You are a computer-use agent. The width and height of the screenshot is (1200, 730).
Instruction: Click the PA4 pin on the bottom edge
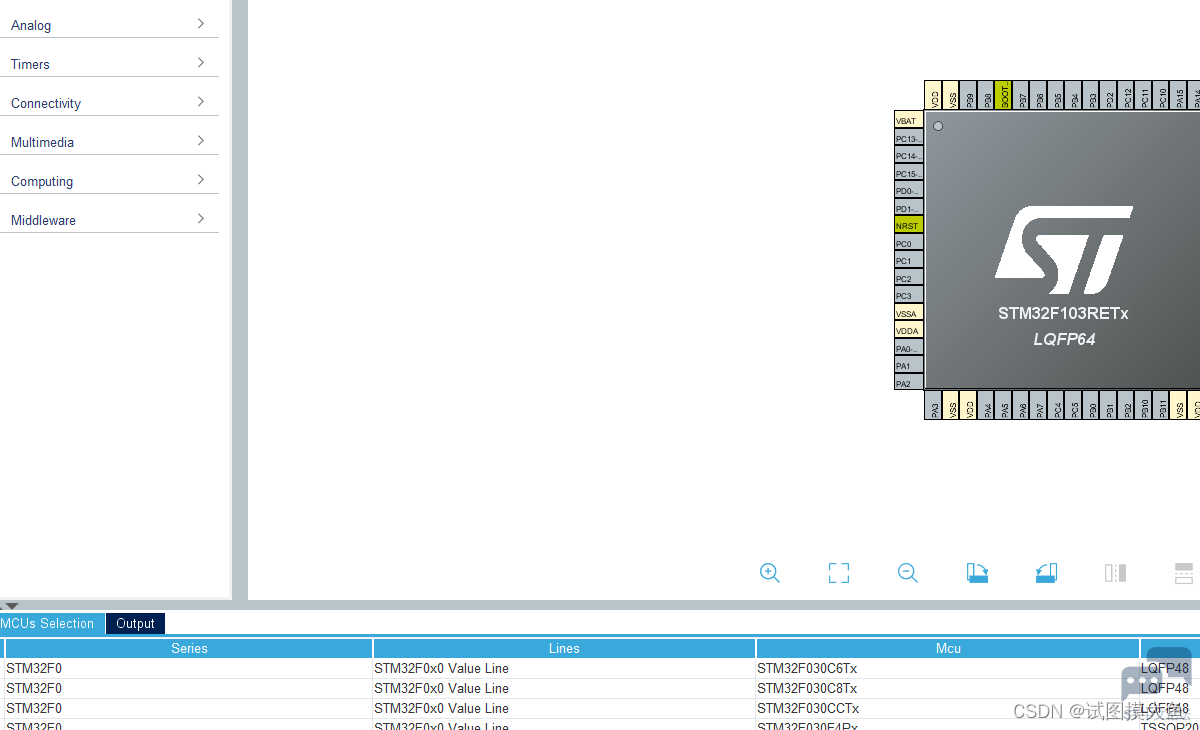pos(986,404)
